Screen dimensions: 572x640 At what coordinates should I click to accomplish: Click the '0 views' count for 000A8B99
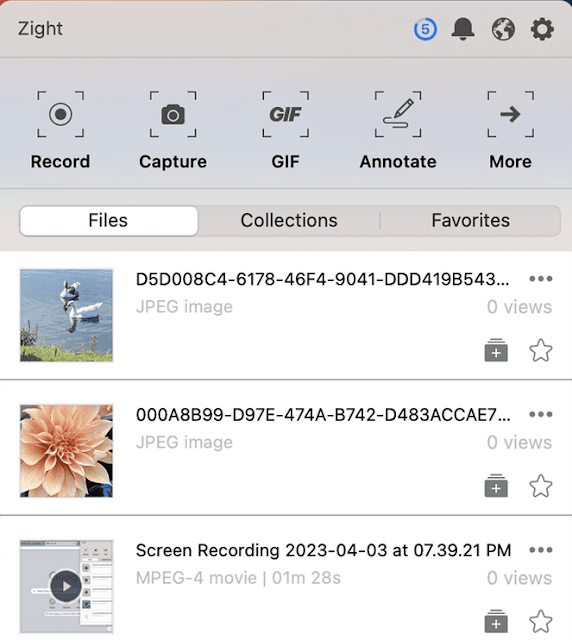pyautogui.click(x=519, y=442)
